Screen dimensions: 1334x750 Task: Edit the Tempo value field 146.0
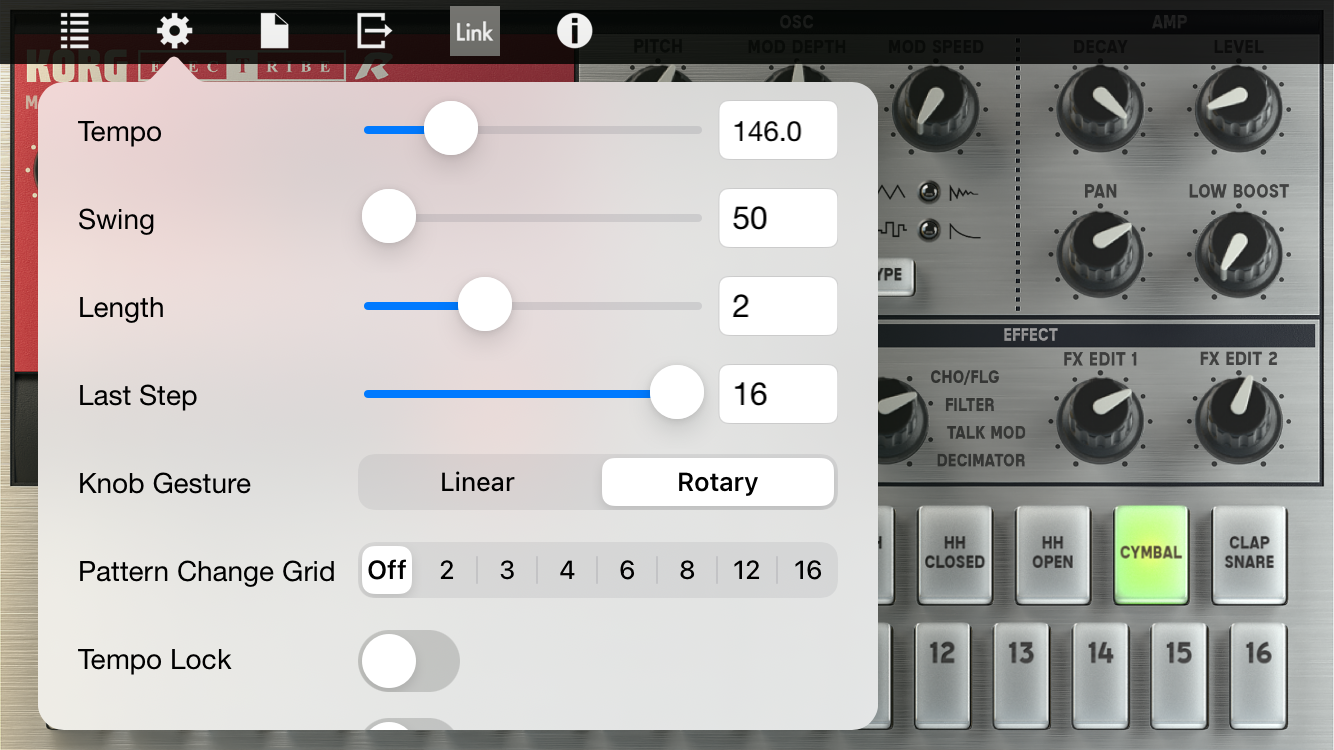click(778, 130)
